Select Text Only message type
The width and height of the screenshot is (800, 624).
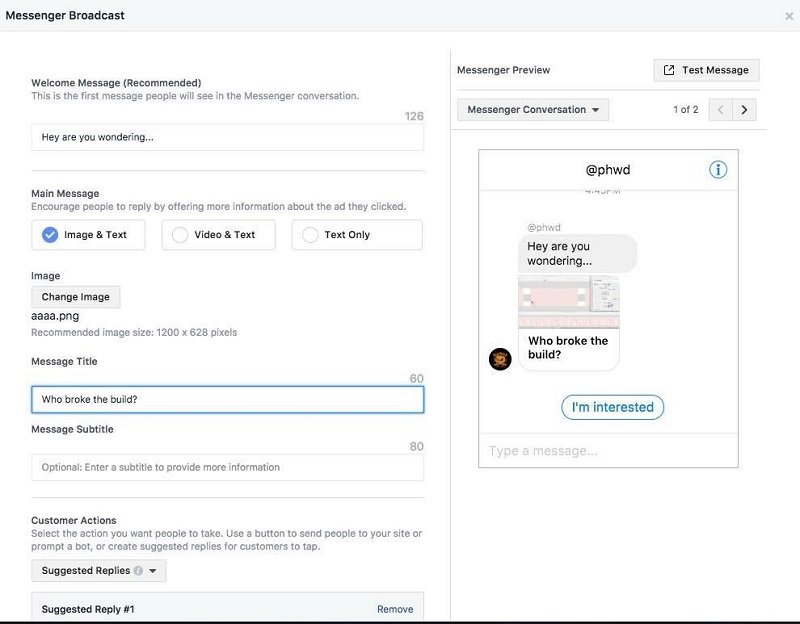pos(357,235)
